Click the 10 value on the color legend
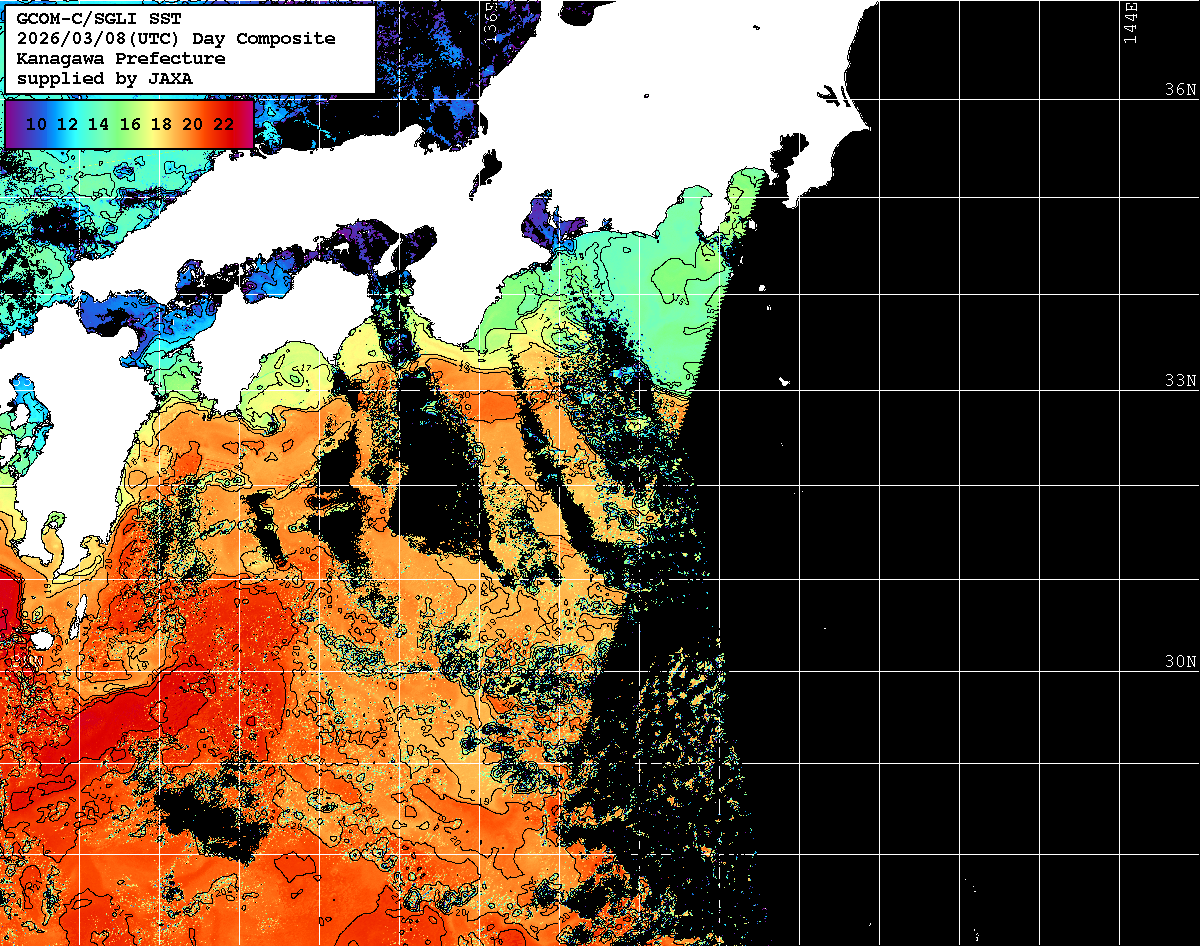This screenshot has height=946, width=1200. pos(36,124)
